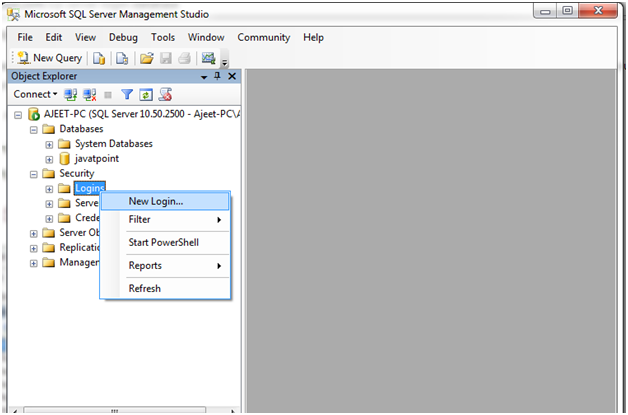Image resolution: width=628 pixels, height=415 pixels.
Task: Select New Login from context menu
Action: 156,201
